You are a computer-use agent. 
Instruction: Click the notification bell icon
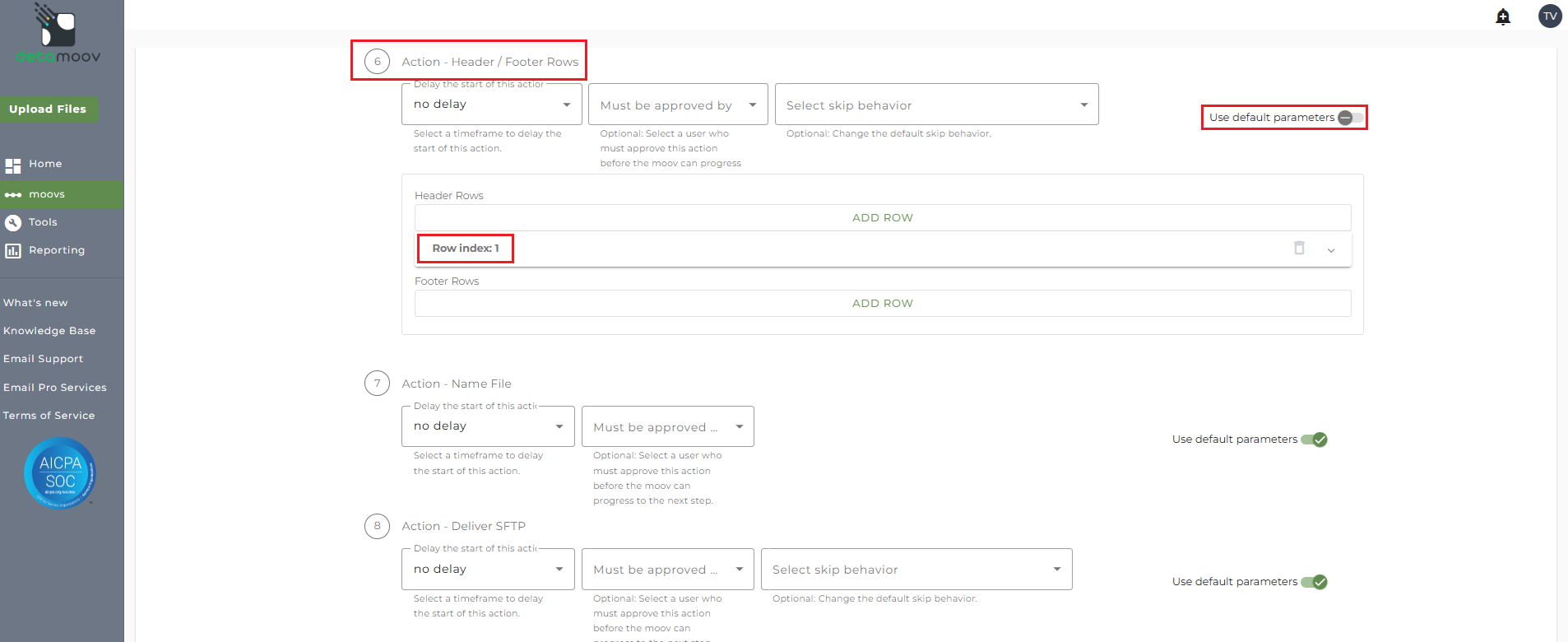[x=1502, y=16]
